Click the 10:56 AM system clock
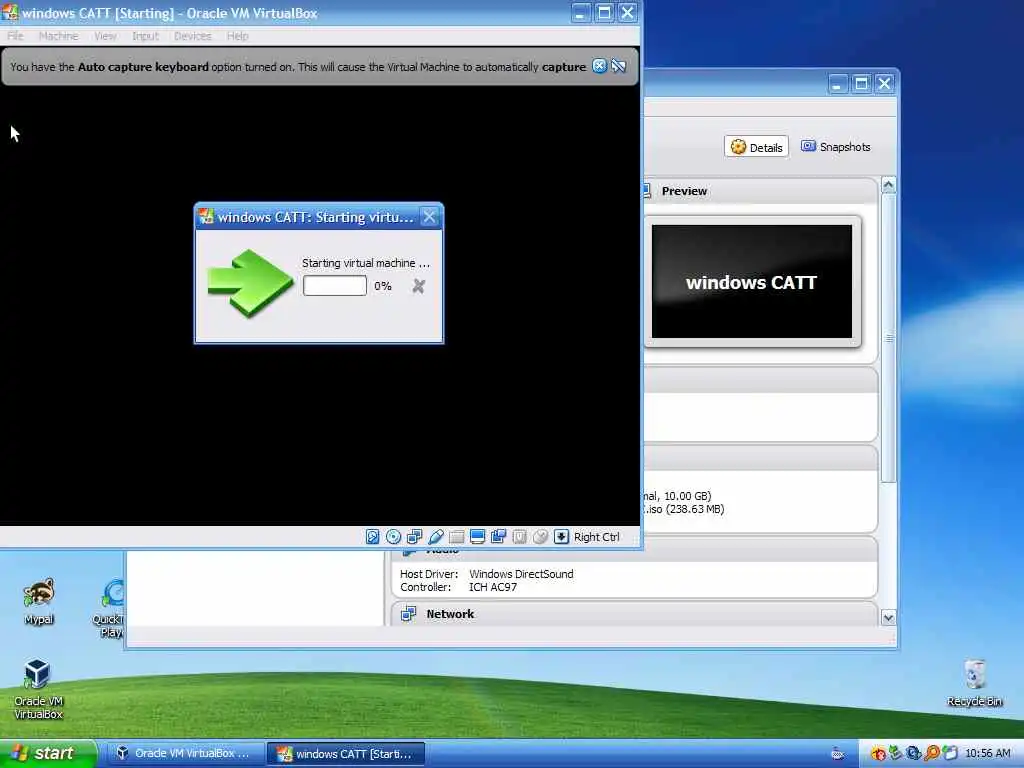 tap(987, 754)
